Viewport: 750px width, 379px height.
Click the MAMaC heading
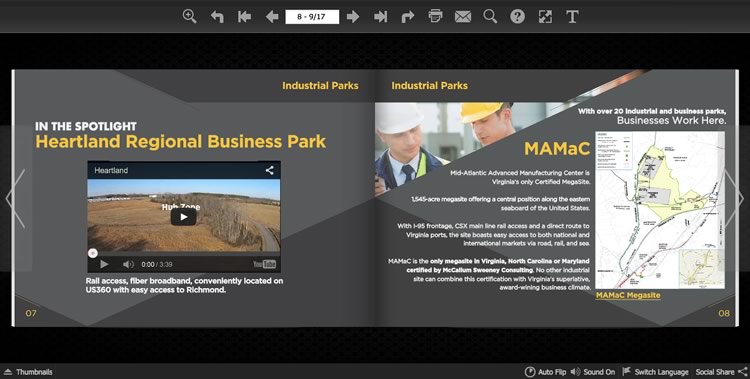click(557, 149)
